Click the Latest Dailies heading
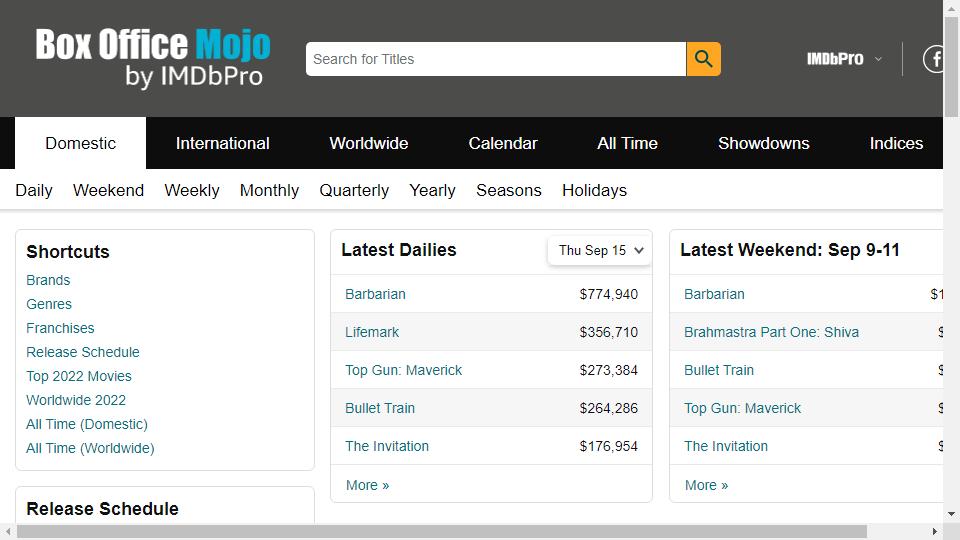This screenshot has width=960, height=540. 399,250
